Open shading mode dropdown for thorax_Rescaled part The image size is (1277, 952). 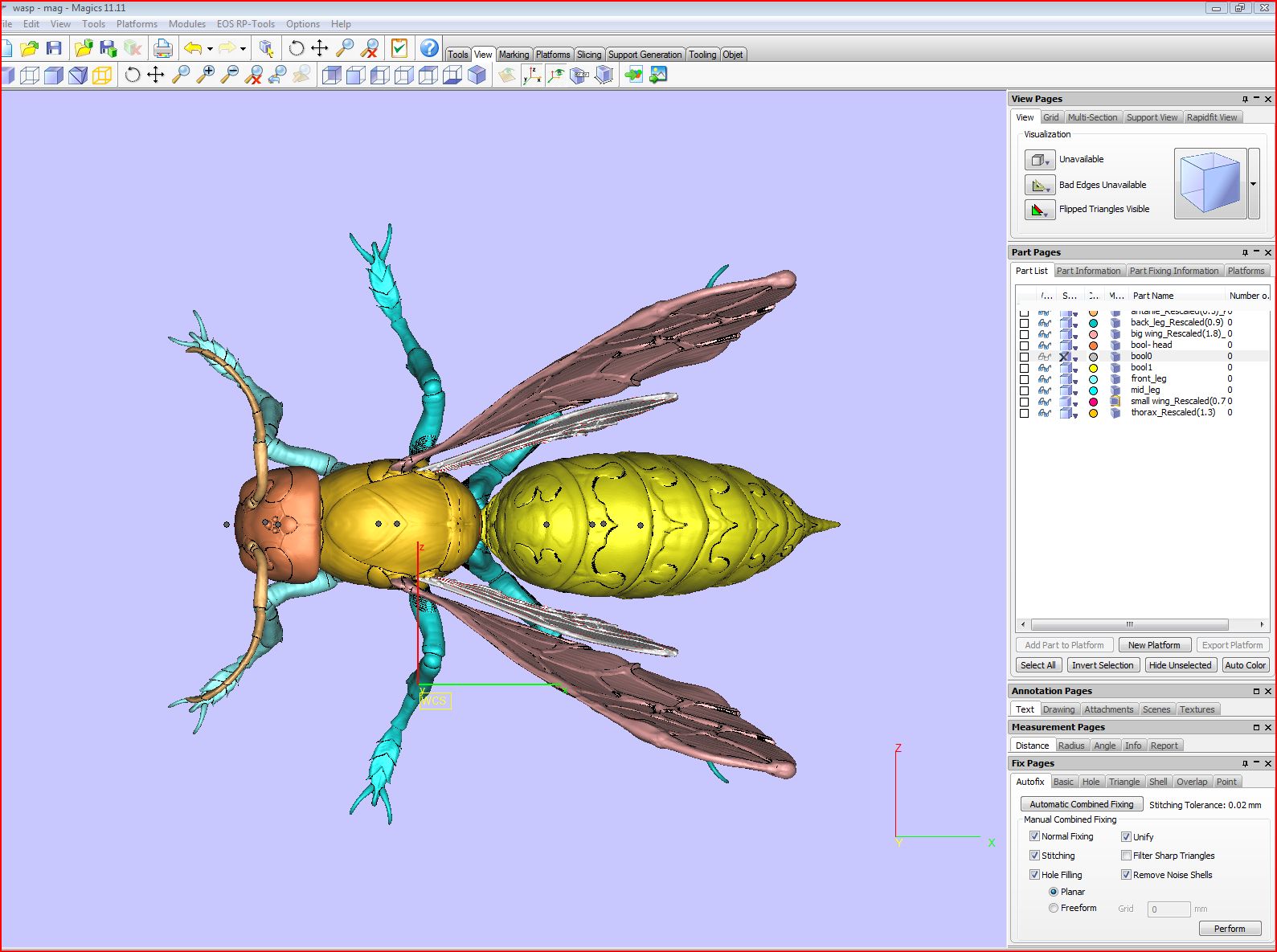(1075, 415)
